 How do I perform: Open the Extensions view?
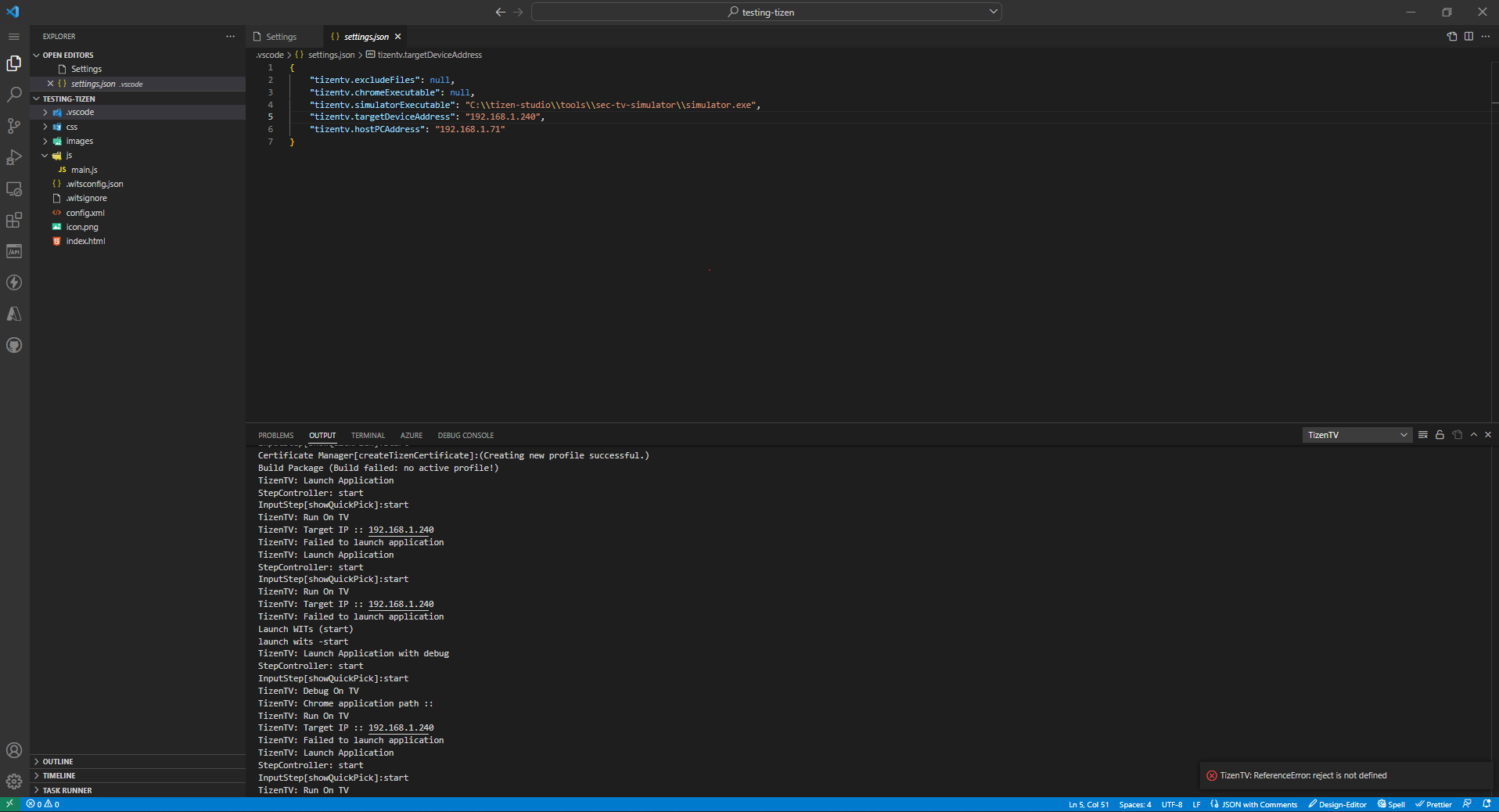[x=14, y=220]
